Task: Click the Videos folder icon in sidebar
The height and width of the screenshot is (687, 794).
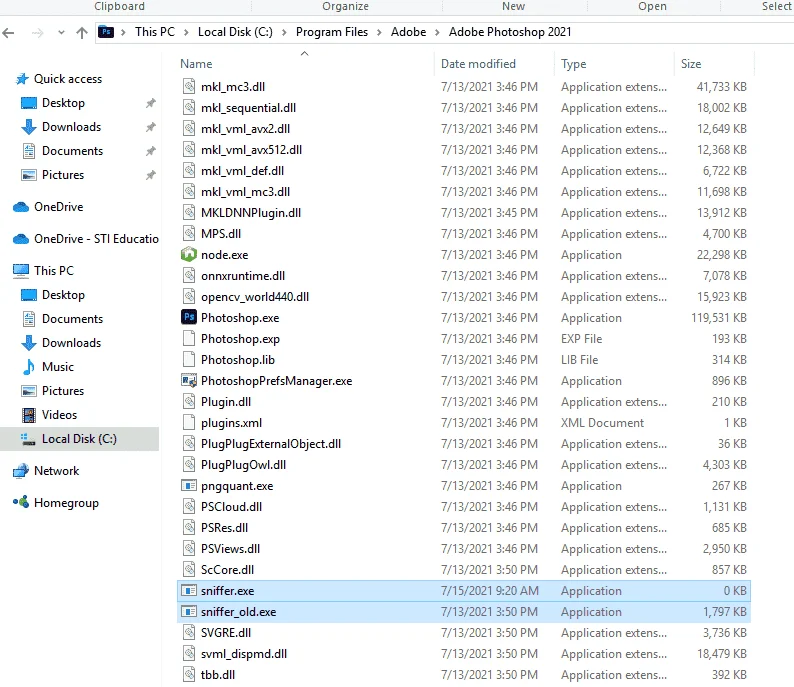Action: tap(29, 415)
